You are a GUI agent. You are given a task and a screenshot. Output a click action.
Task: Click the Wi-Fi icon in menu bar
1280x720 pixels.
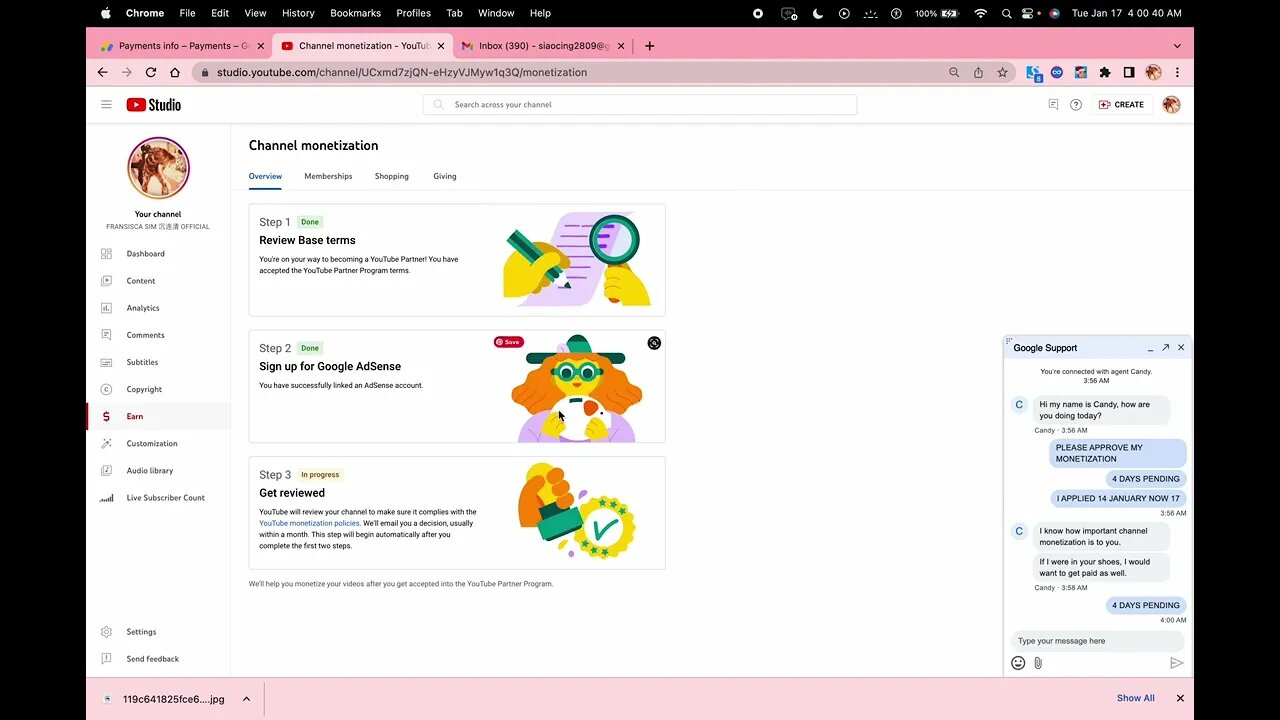pyautogui.click(x=980, y=13)
